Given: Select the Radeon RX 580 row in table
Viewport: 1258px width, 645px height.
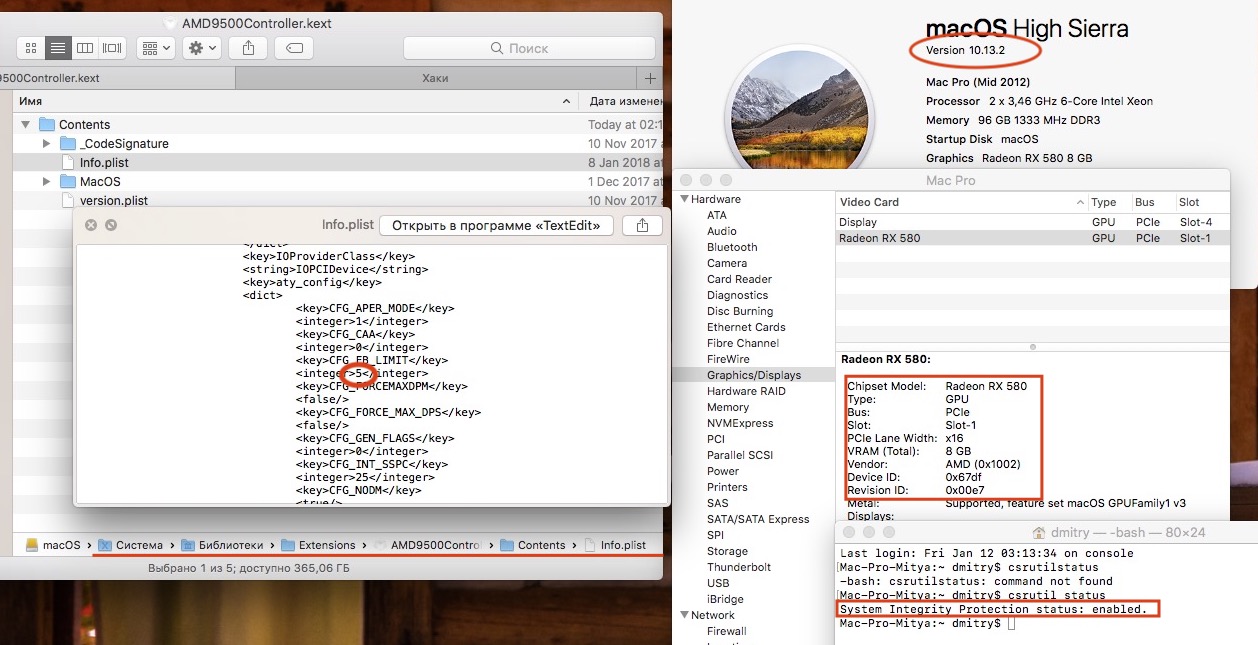Looking at the screenshot, I should click(x=1033, y=238).
